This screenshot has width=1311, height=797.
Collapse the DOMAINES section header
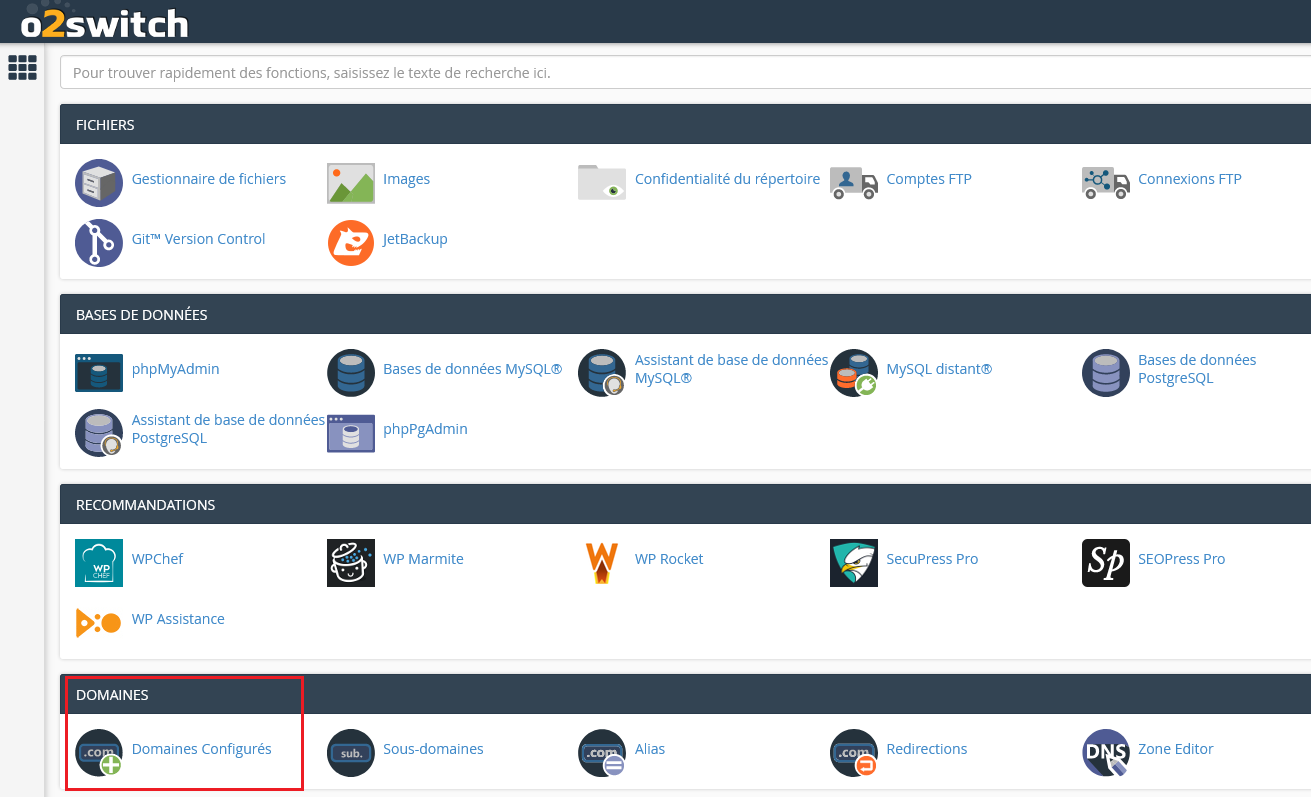point(685,694)
